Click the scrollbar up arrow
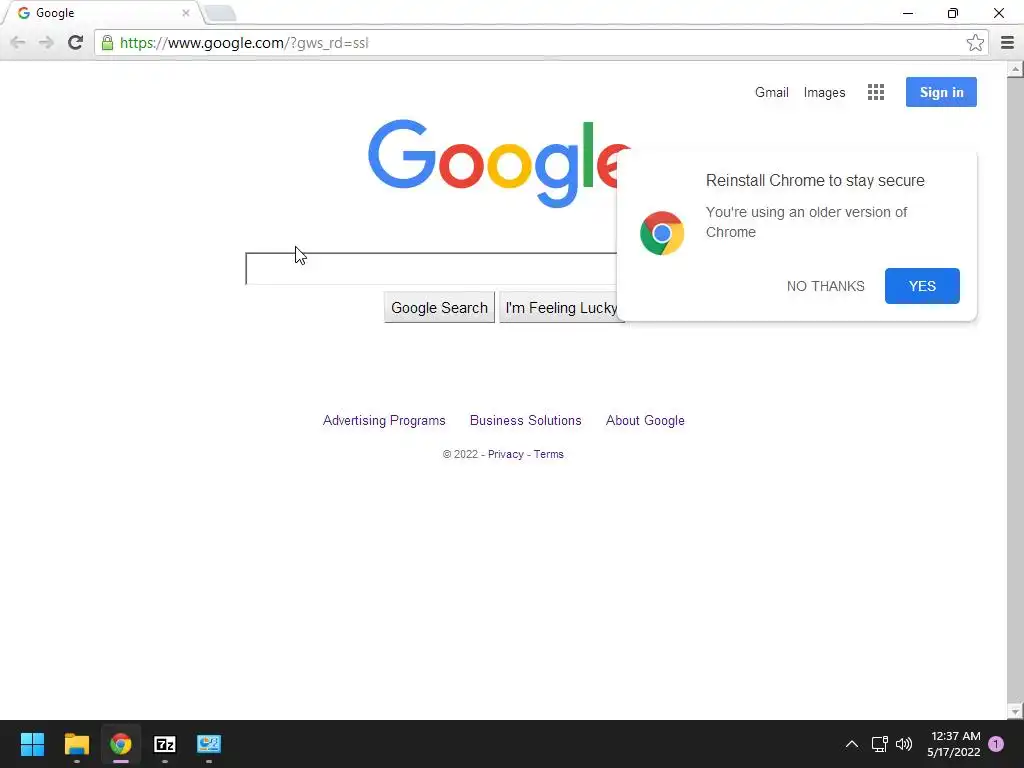The height and width of the screenshot is (768, 1024). (1015, 69)
